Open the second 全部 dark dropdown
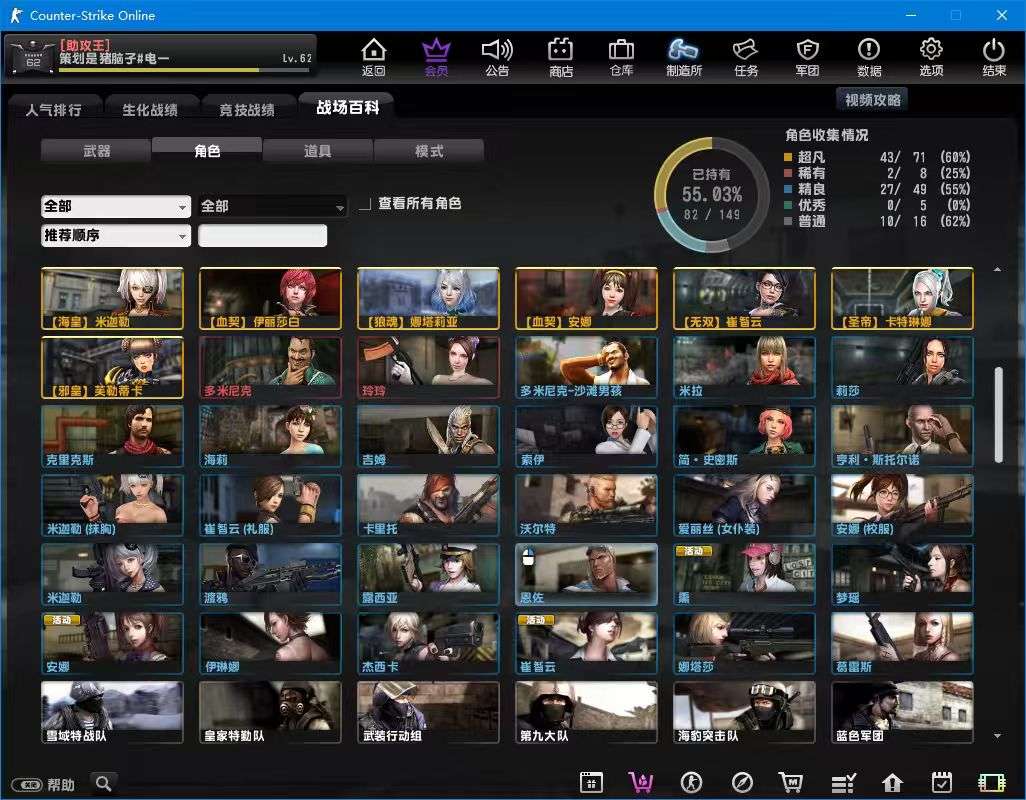This screenshot has height=800, width=1026. [x=272, y=207]
